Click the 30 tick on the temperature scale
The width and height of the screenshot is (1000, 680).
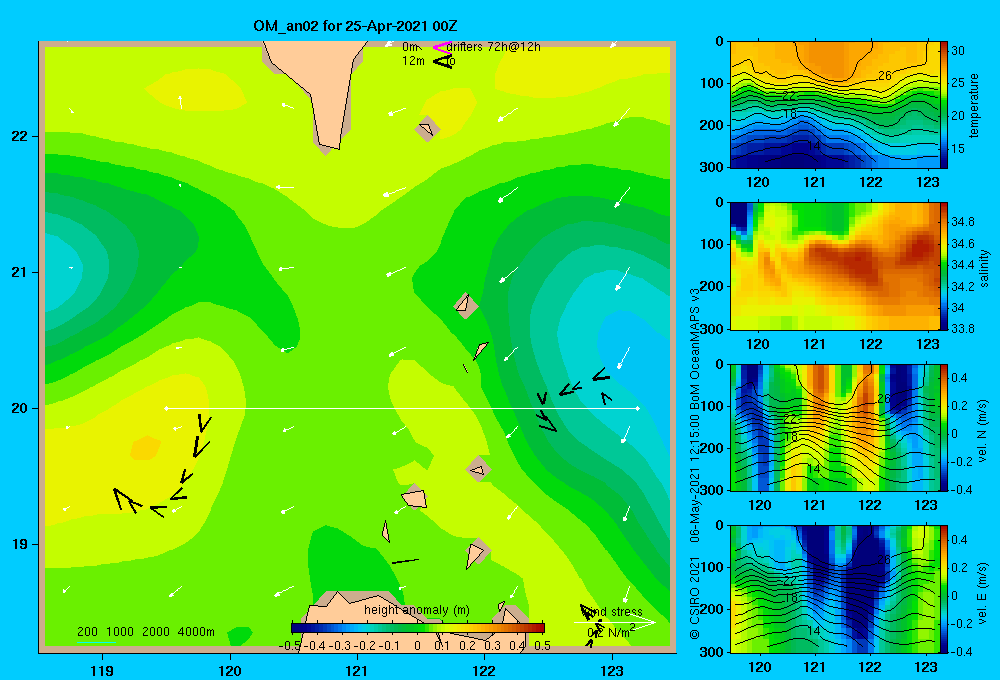pos(957,50)
